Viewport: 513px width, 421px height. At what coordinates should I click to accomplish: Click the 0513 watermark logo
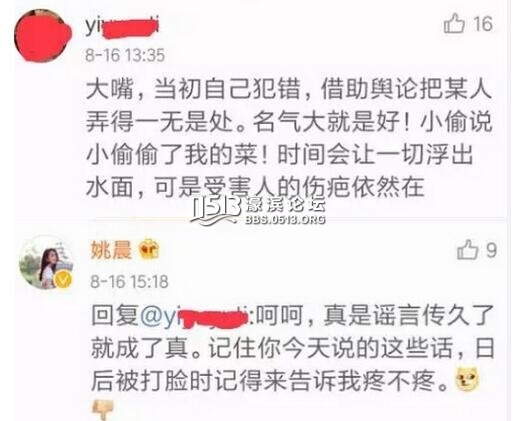[x=215, y=211]
